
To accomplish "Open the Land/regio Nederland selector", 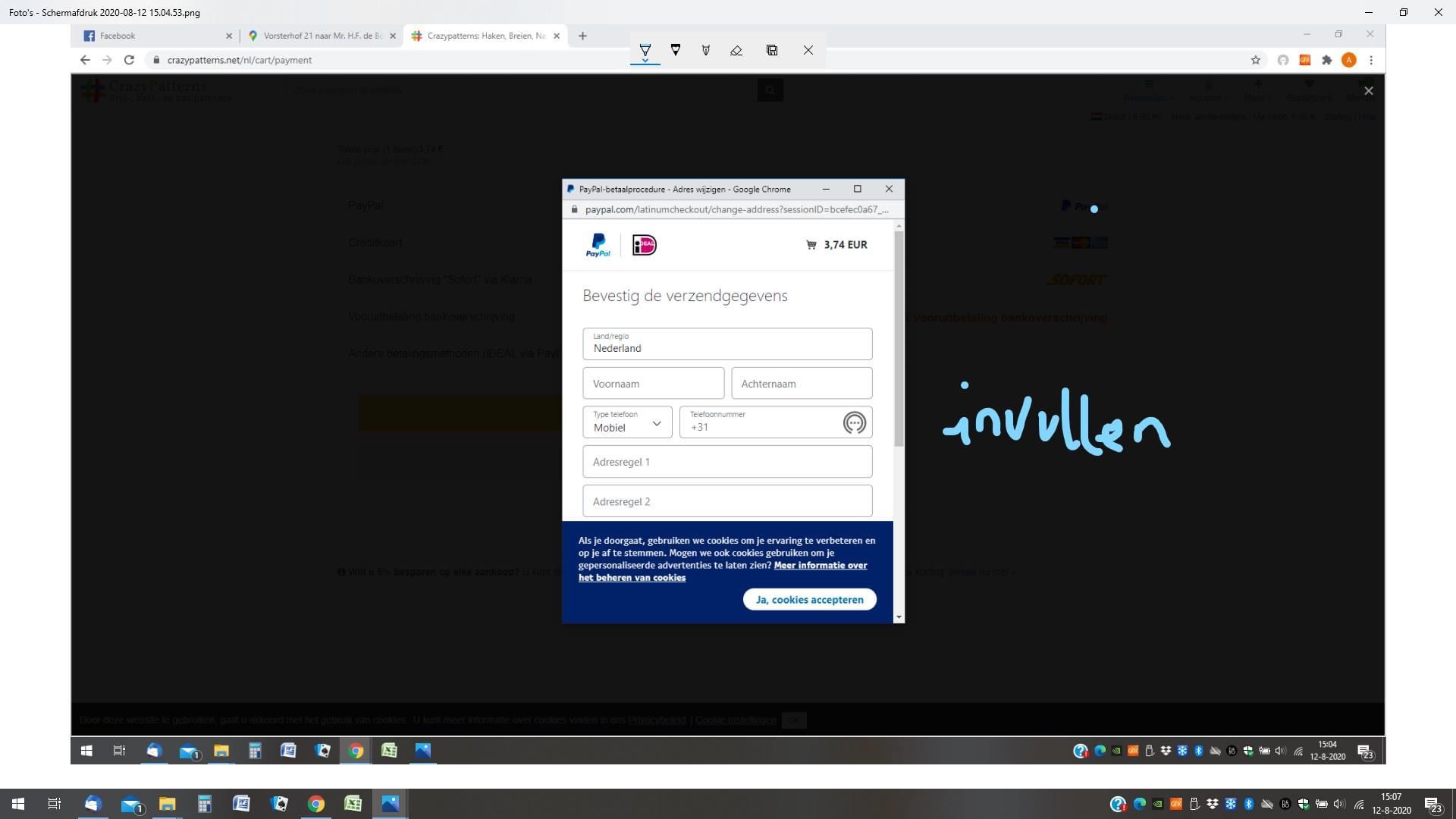I will 726,344.
